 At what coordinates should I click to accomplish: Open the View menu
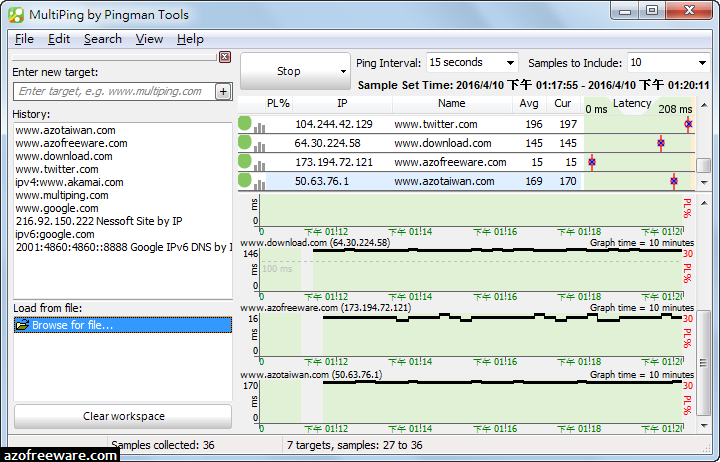tap(149, 39)
